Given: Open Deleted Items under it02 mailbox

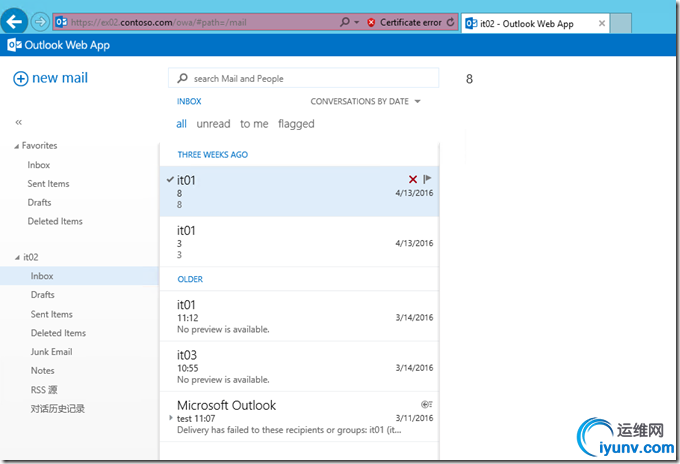Looking at the screenshot, I should click(58, 333).
